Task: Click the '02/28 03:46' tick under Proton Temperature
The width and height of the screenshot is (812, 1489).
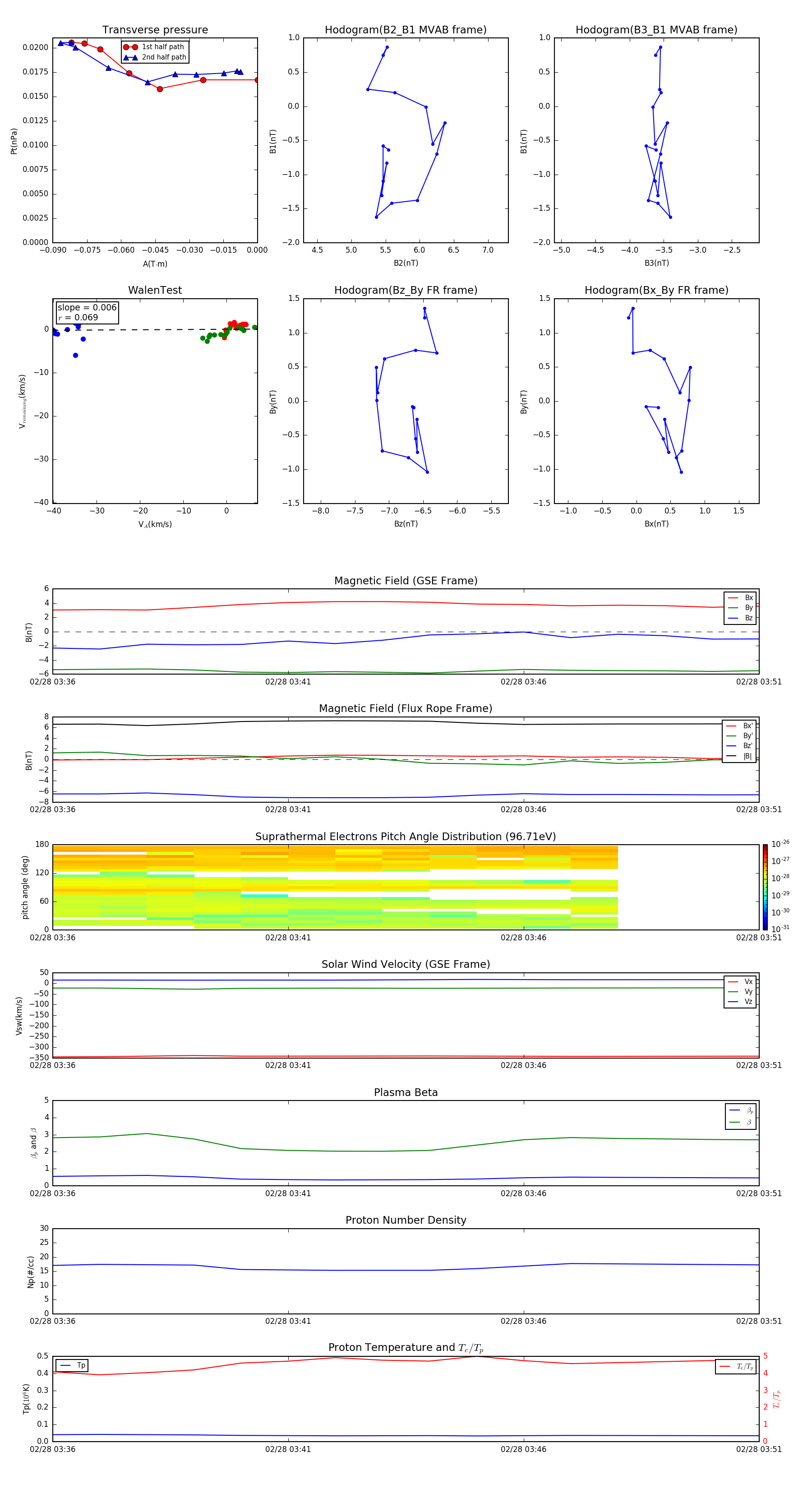Action: pyautogui.click(x=523, y=1449)
